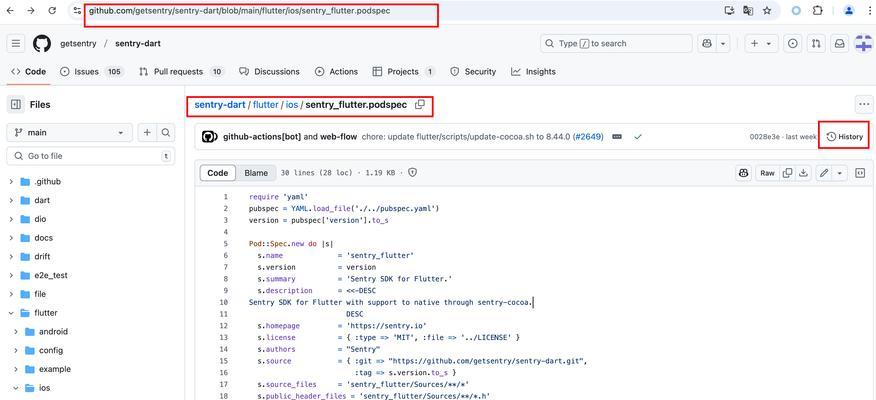Edit this file with the pencil icon
876x400 pixels.
(x=823, y=173)
